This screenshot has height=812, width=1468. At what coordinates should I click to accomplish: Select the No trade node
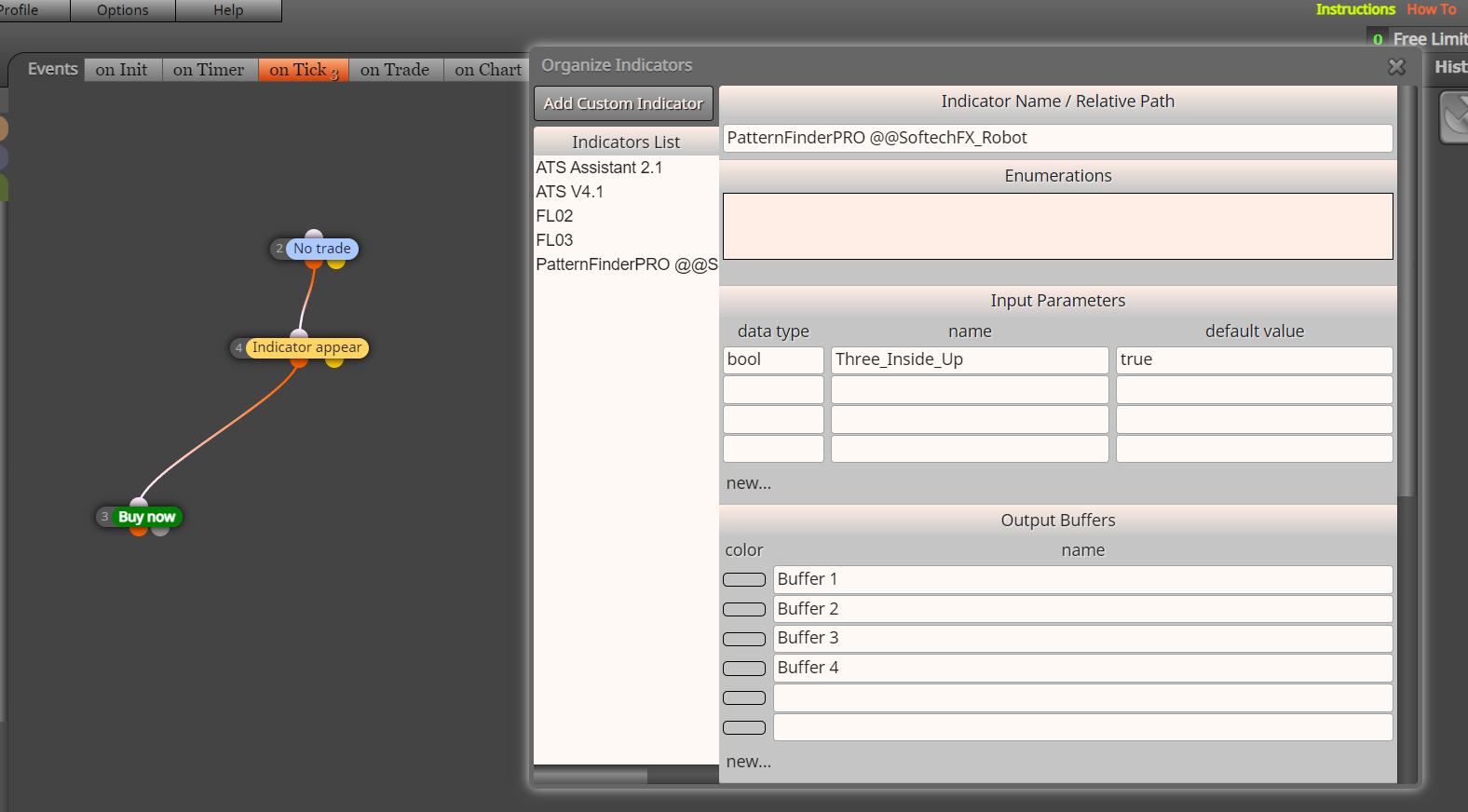(x=321, y=249)
